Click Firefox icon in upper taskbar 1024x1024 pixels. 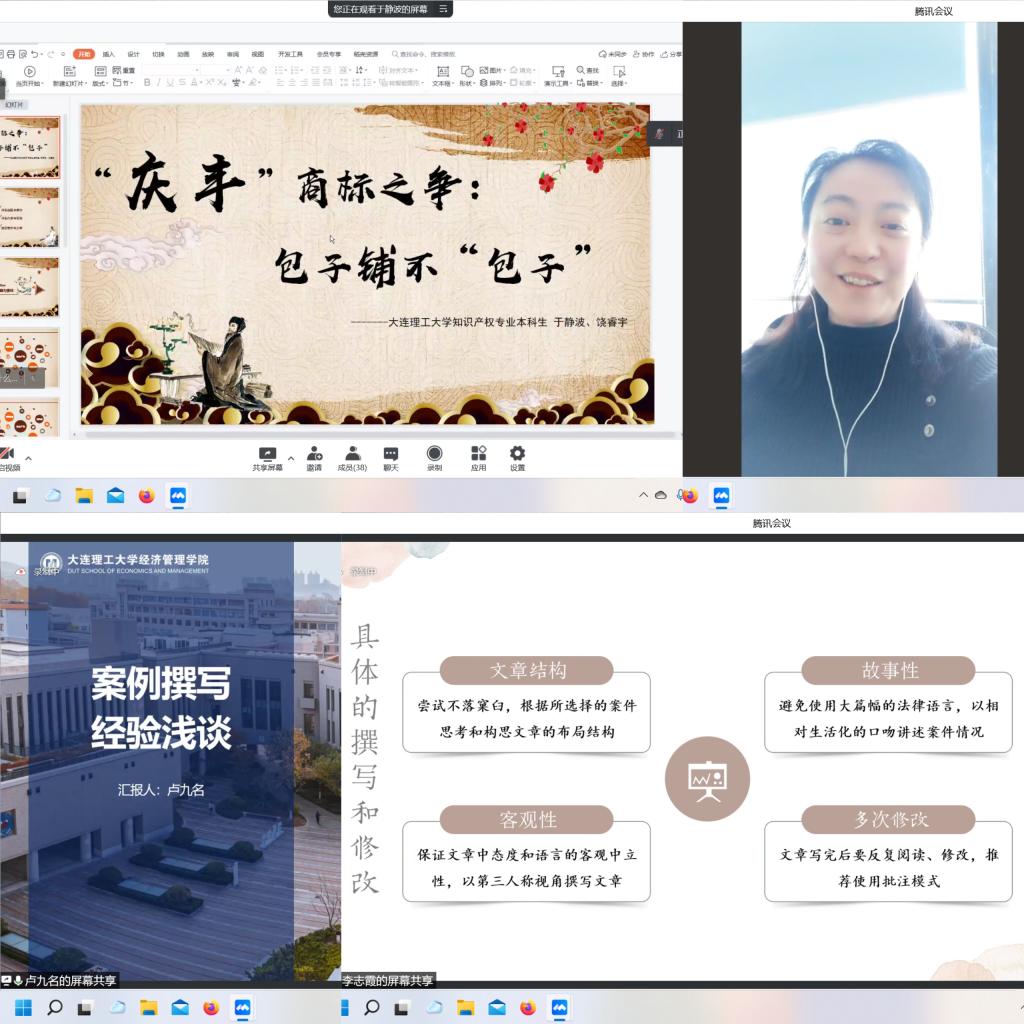pyautogui.click(x=147, y=495)
